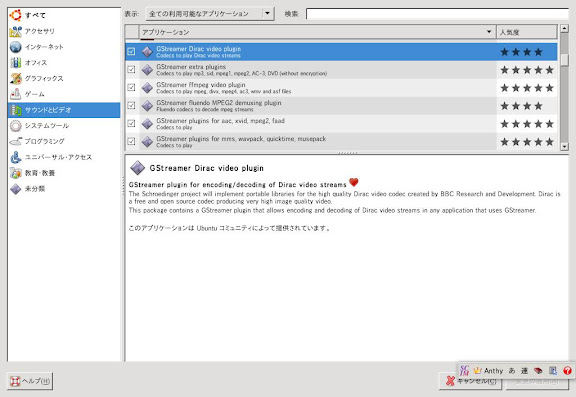Sort by the アプリケーション column header
This screenshot has height=397, width=576.
point(317,32)
